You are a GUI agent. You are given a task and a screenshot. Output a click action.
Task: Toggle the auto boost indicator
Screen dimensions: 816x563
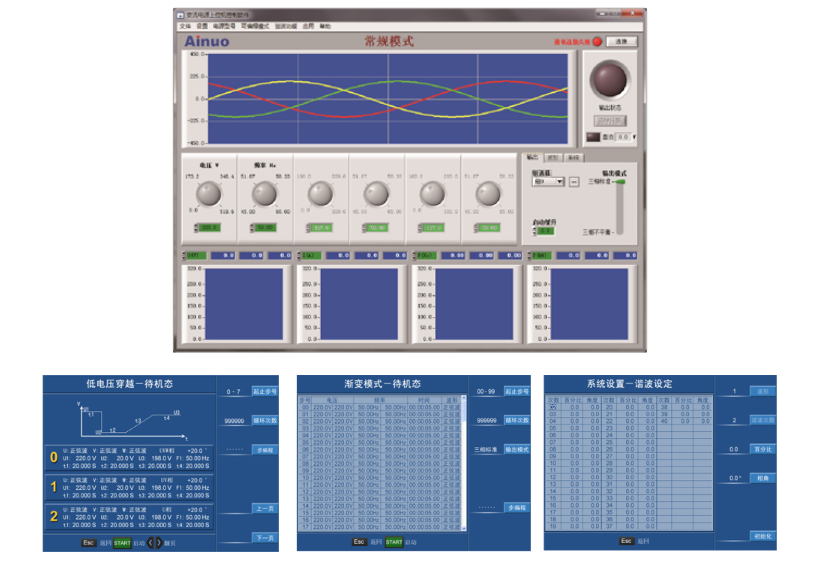pyautogui.click(x=545, y=231)
